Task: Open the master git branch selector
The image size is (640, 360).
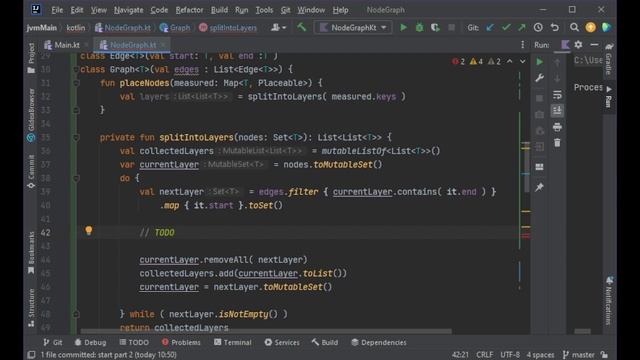Action: [x=578, y=355]
